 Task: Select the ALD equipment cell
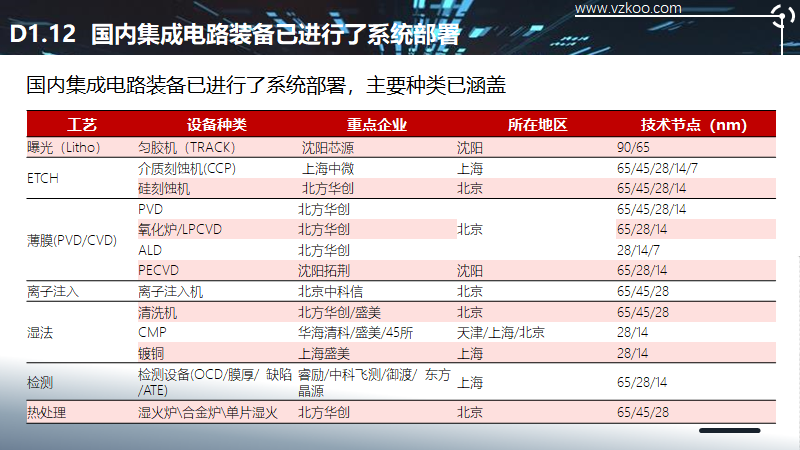(150, 251)
